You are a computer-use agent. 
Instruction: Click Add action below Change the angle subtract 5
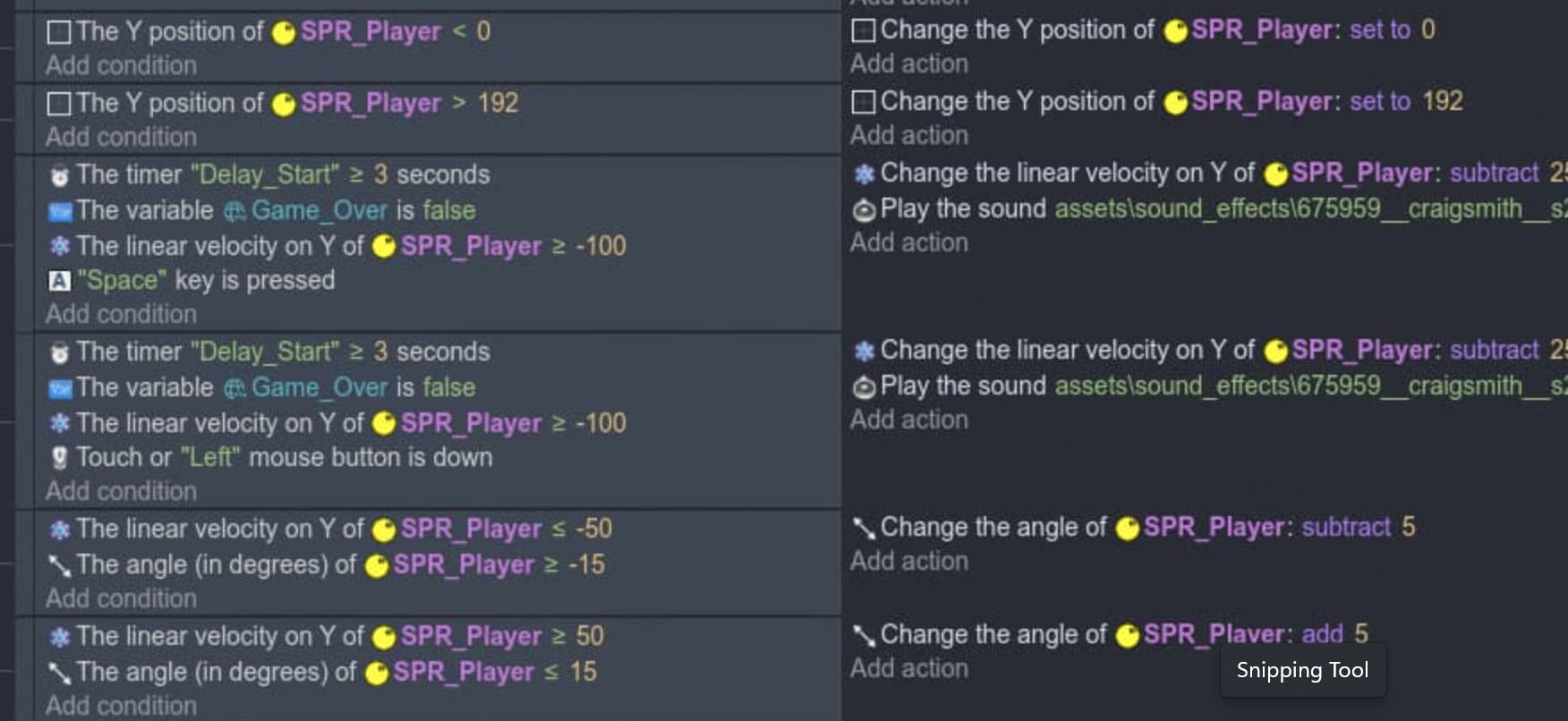point(909,561)
